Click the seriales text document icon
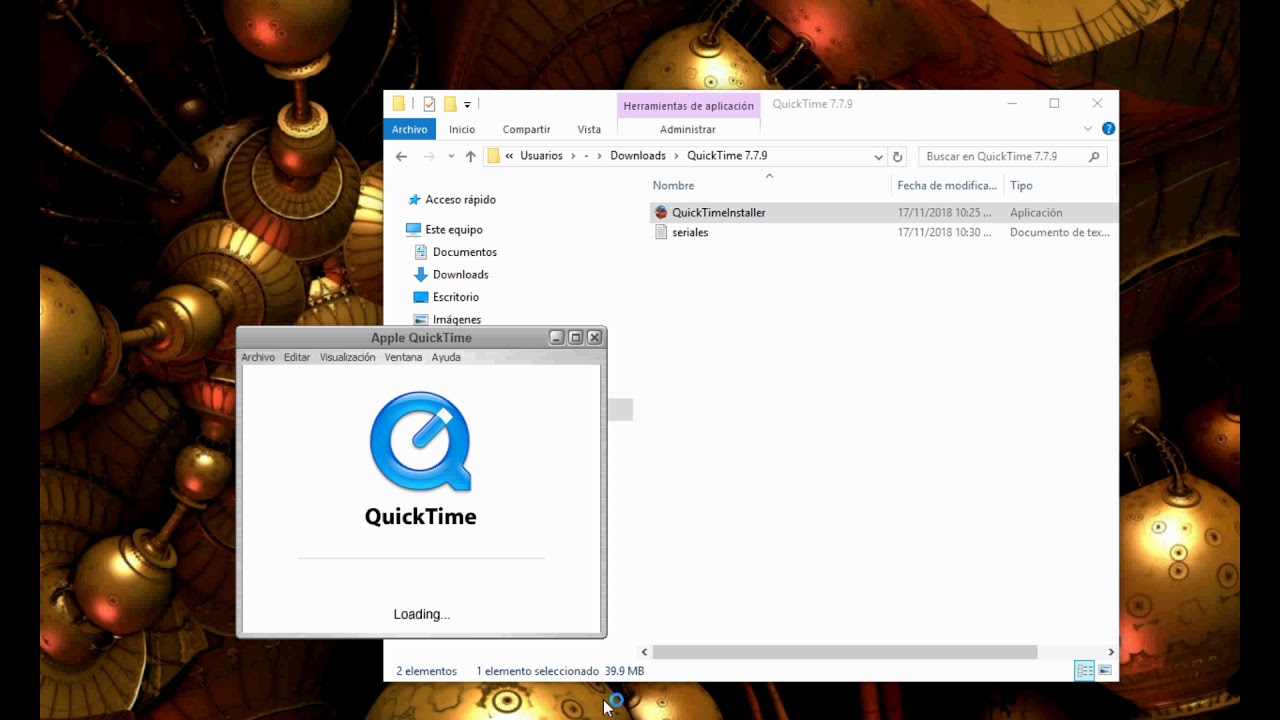Image resolution: width=1280 pixels, height=720 pixels. (x=660, y=232)
